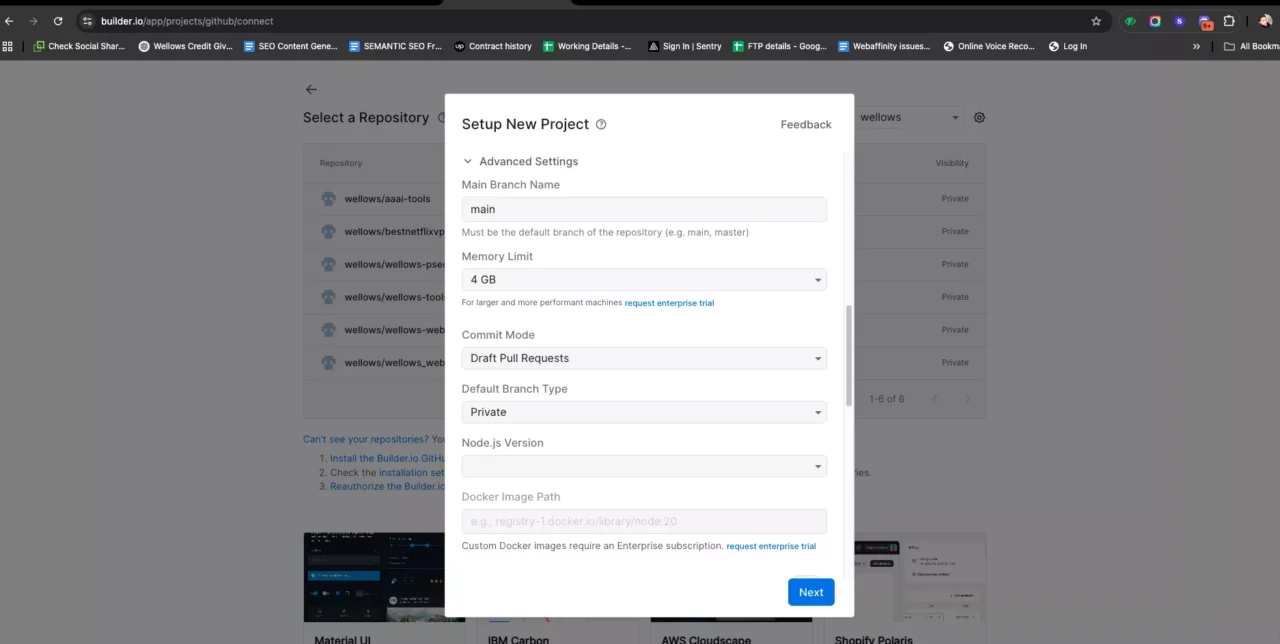Click the dialog's vertical scrollbar
The height and width of the screenshot is (644, 1280).
click(x=849, y=355)
